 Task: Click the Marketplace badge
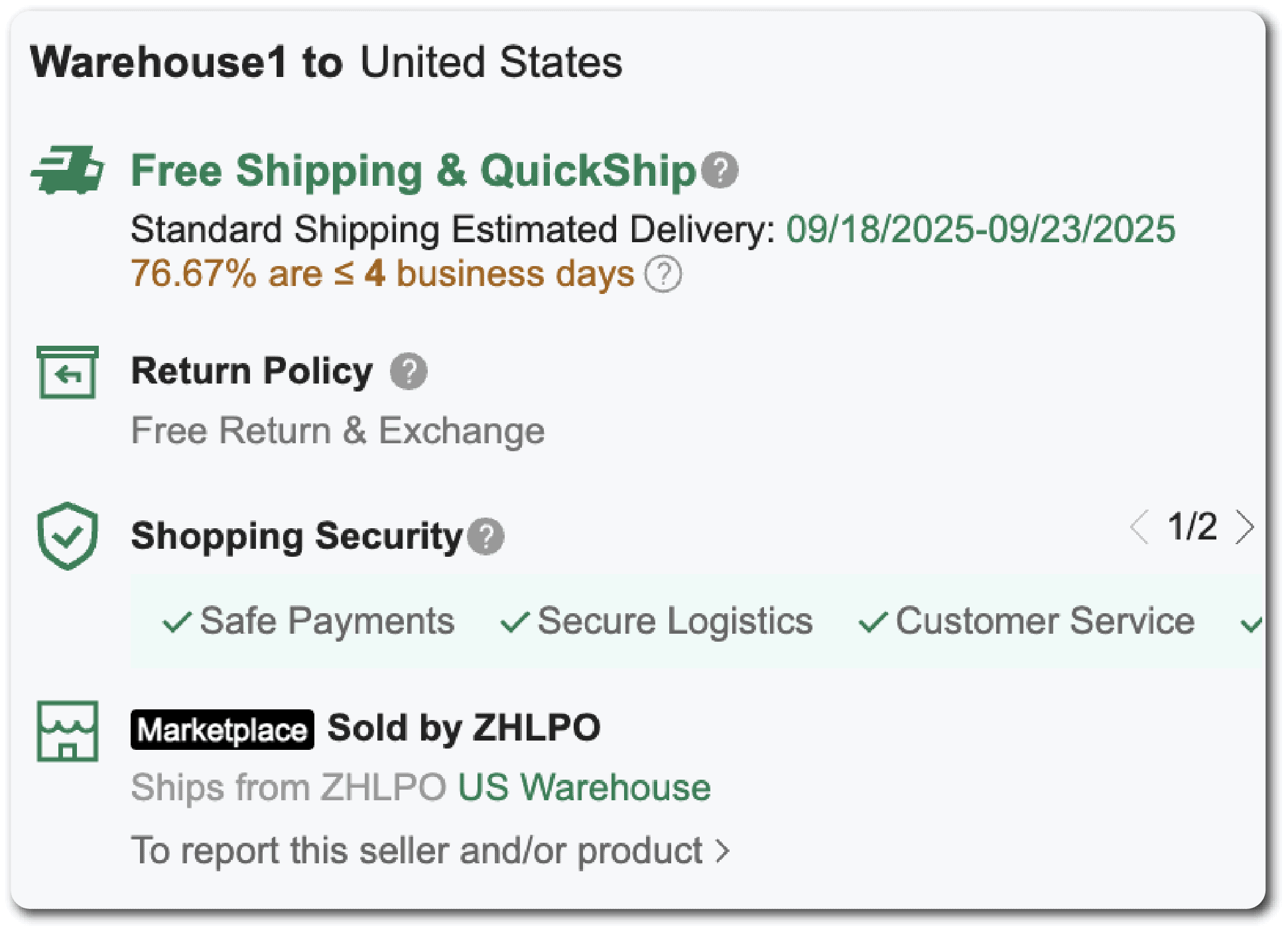click(x=222, y=730)
